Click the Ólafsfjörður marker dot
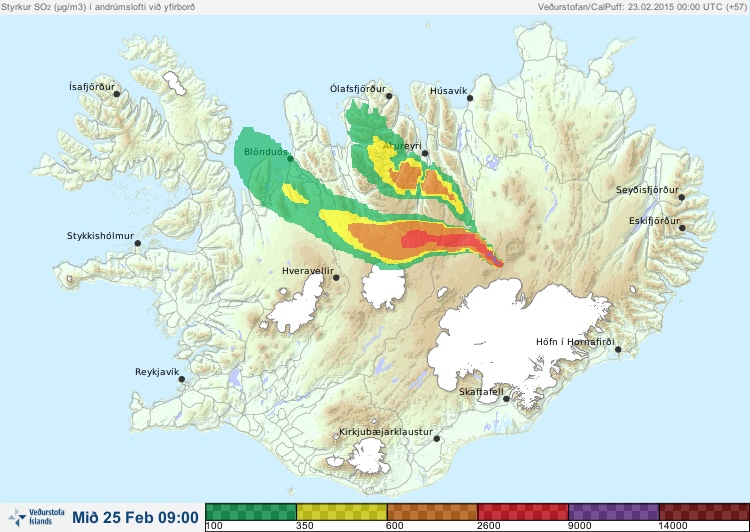 (x=389, y=96)
